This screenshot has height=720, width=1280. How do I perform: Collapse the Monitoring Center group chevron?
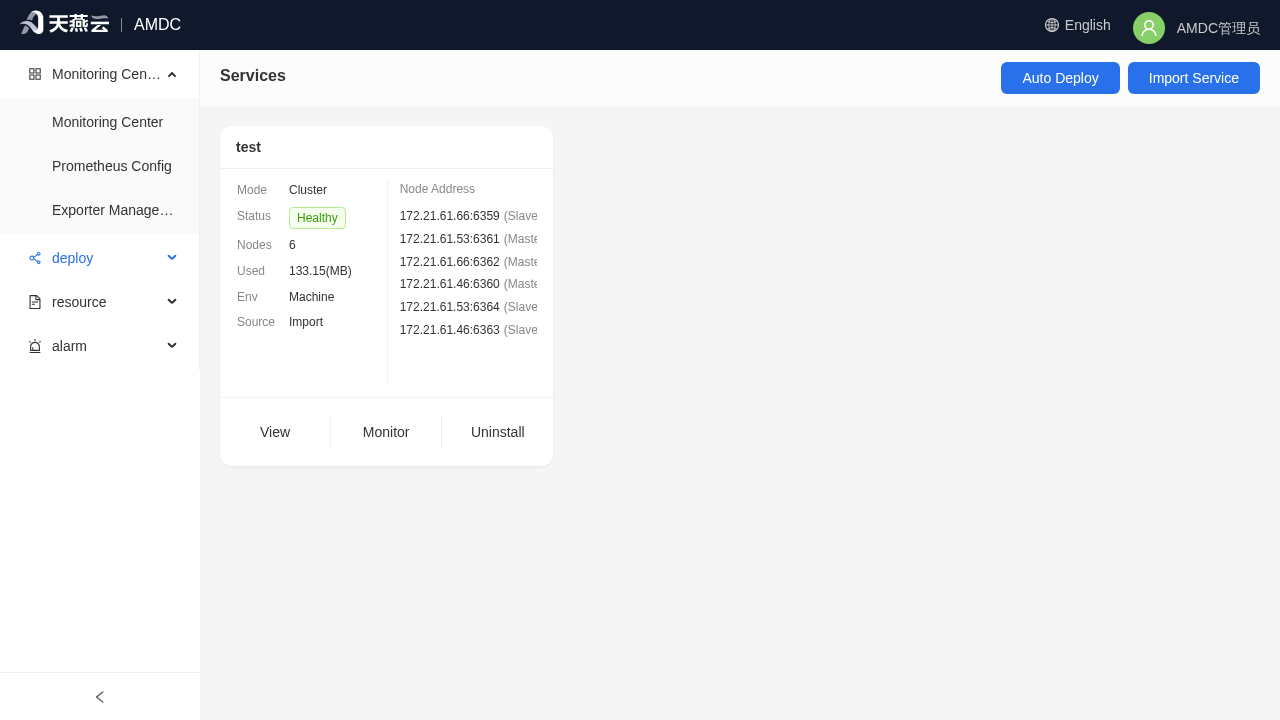click(172, 74)
